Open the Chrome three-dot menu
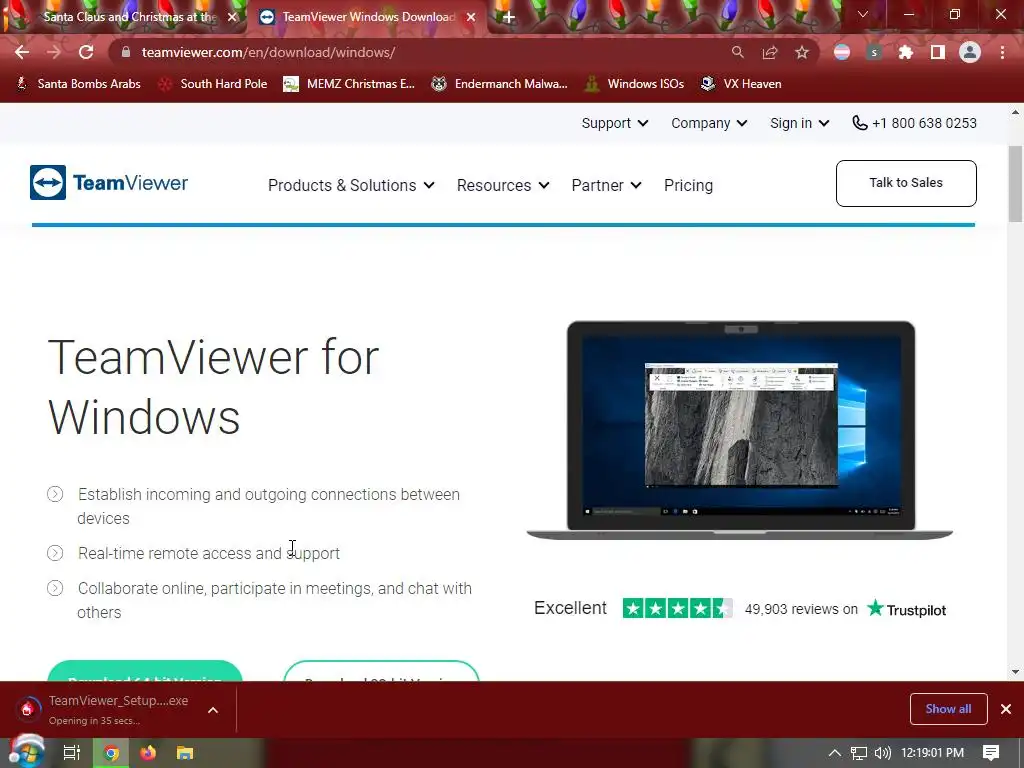This screenshot has height=768, width=1024. [1002, 52]
